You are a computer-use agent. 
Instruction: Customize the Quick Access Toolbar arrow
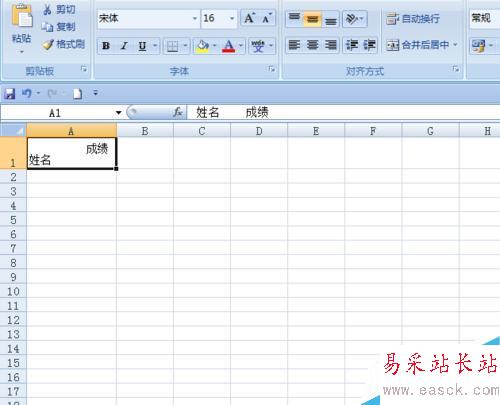(x=96, y=93)
